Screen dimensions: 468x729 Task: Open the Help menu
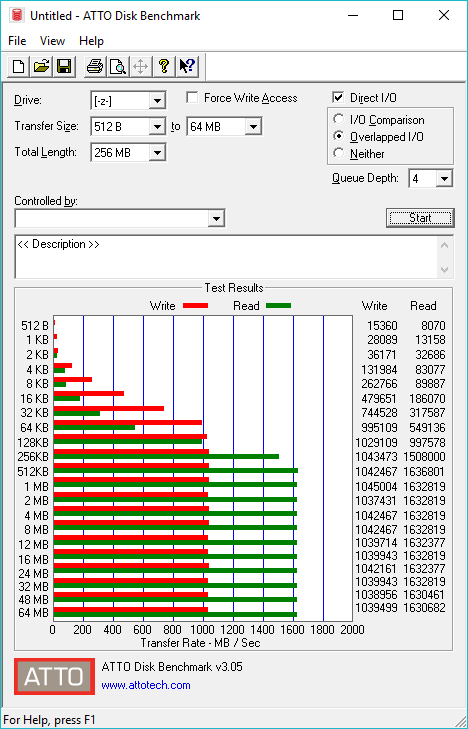coord(91,41)
